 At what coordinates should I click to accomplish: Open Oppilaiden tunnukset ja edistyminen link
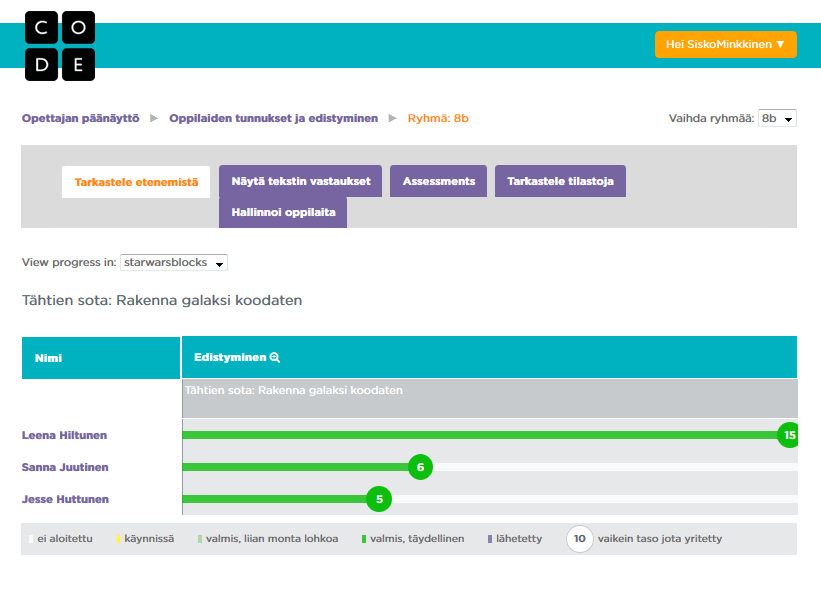273,118
